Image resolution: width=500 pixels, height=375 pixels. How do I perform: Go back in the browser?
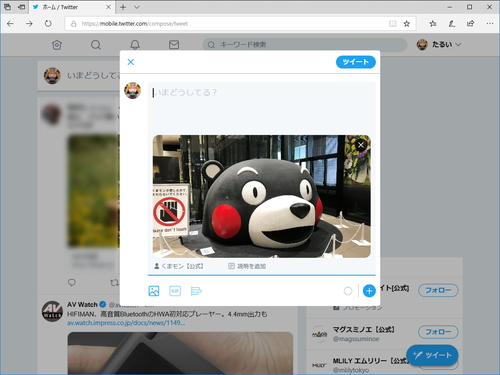point(10,24)
